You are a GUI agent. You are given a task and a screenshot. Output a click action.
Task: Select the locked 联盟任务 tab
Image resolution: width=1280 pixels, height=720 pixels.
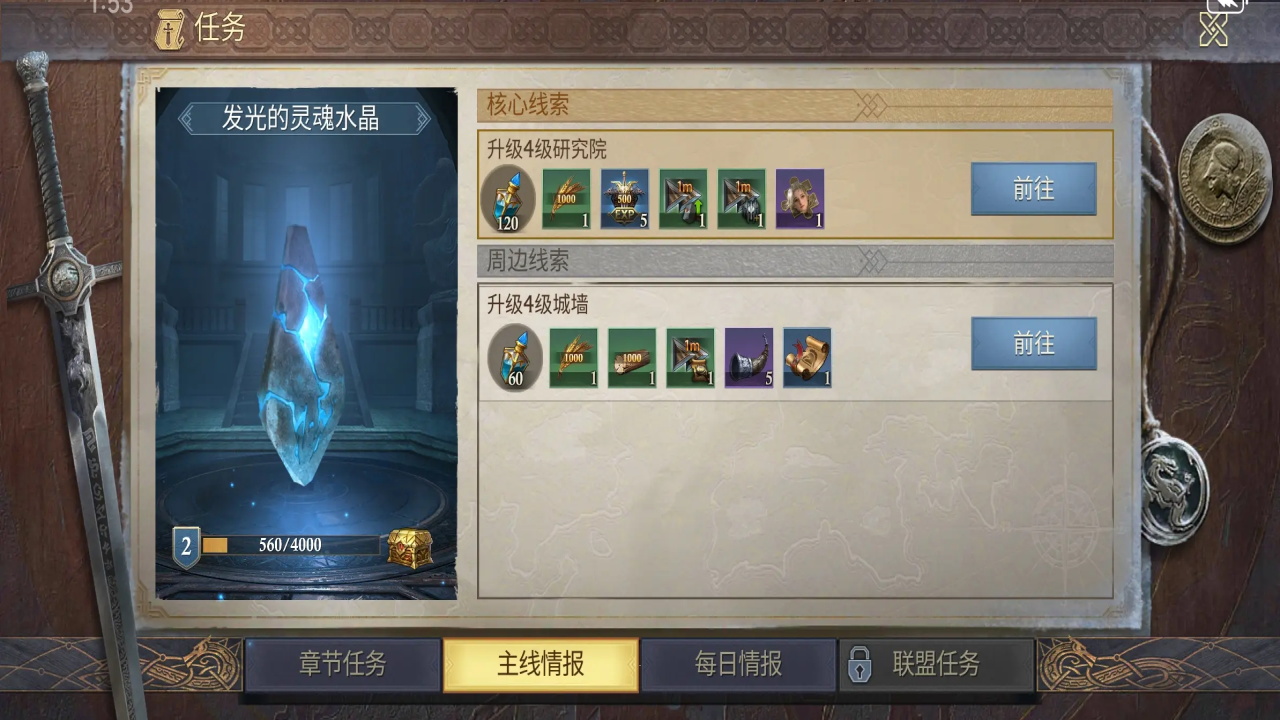pyautogui.click(x=936, y=665)
